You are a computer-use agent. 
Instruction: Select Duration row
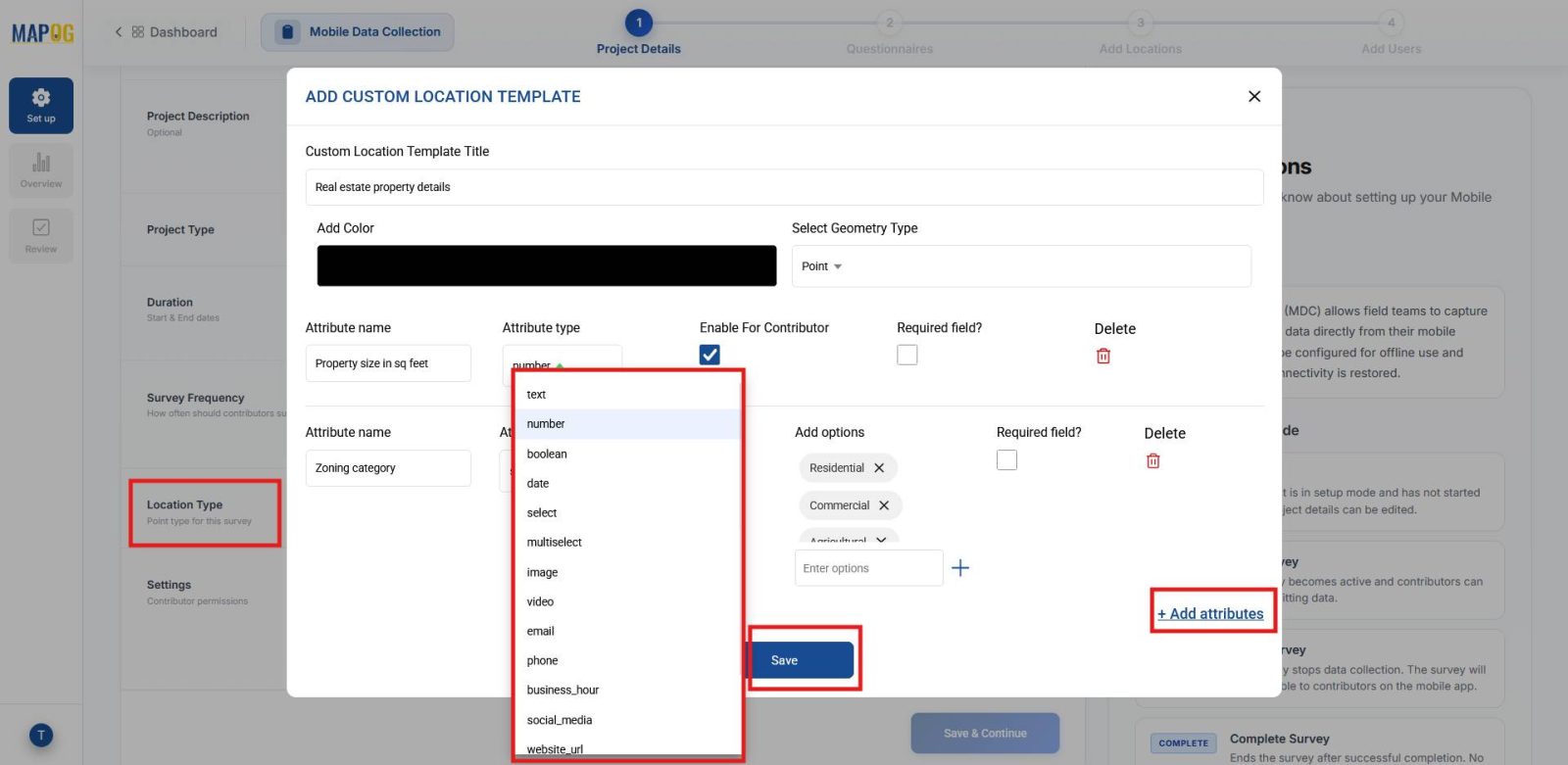[205, 310]
